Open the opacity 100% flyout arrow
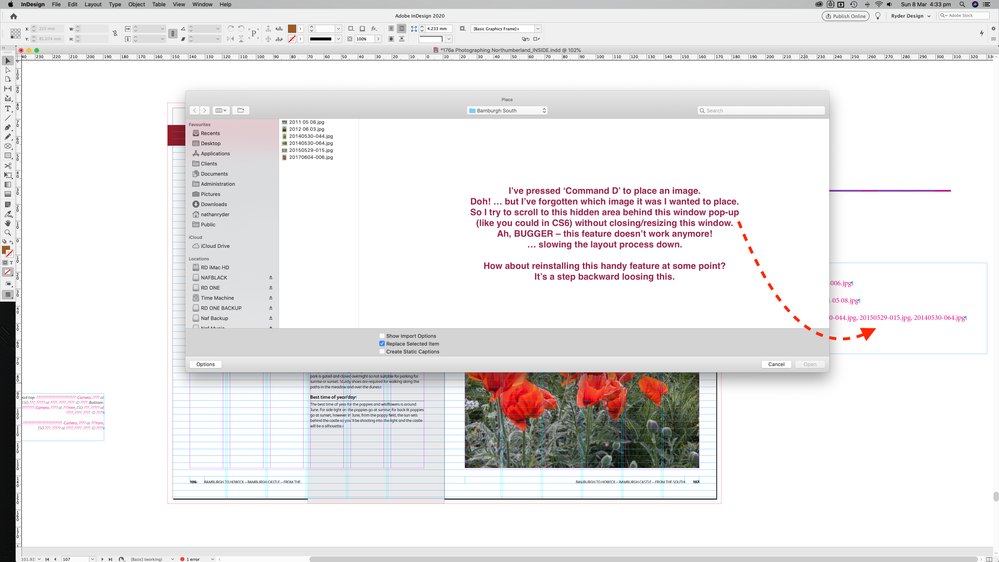This screenshot has height=562, width=999. click(x=378, y=39)
